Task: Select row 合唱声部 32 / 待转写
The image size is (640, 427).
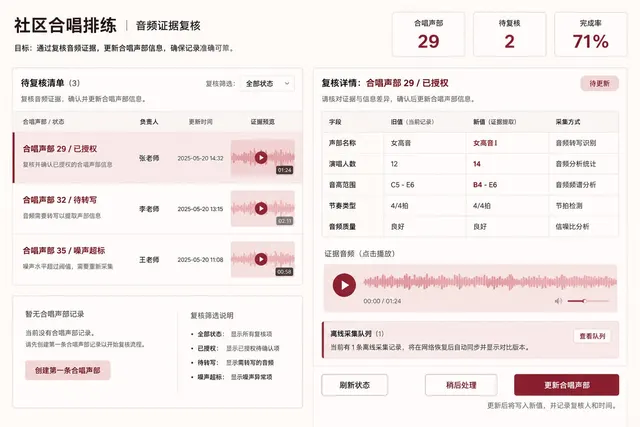Action: 158,209
